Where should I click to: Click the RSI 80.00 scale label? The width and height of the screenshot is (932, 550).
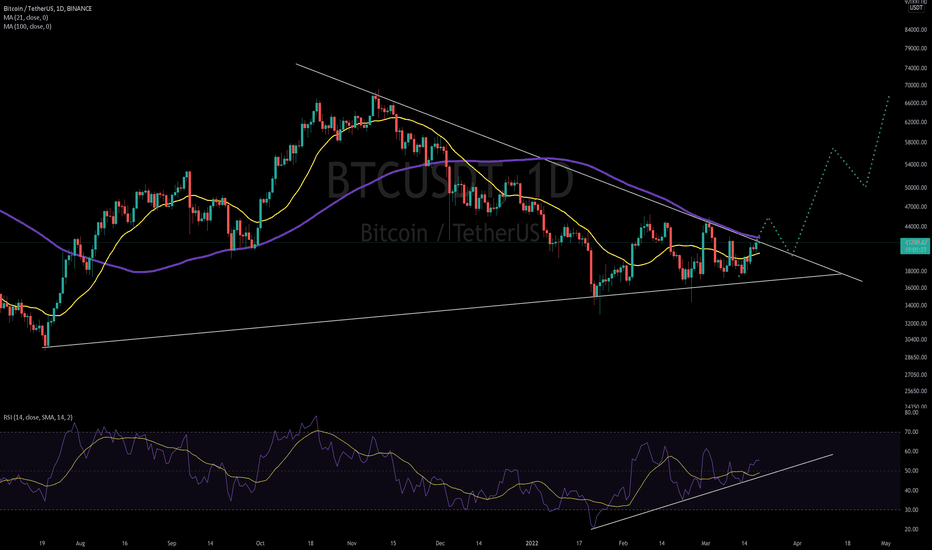click(x=911, y=413)
